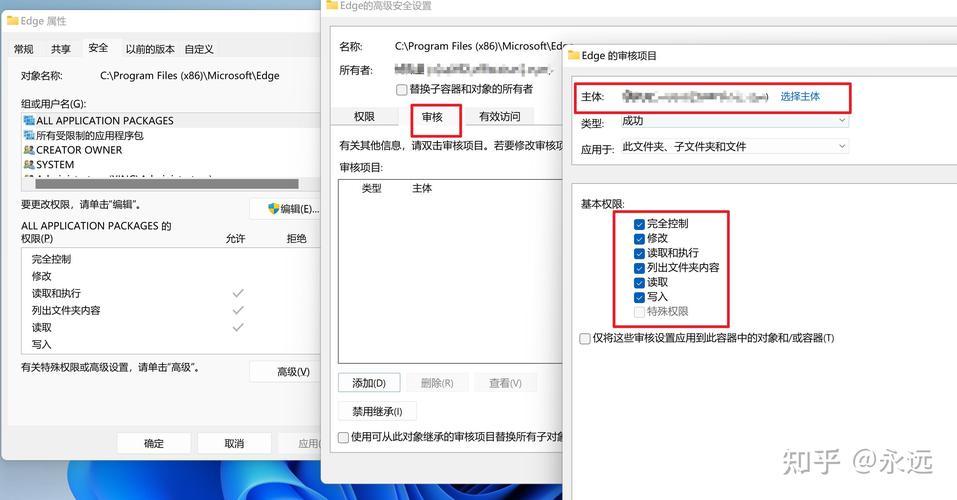Click the 添加(D) button
The height and width of the screenshot is (500, 957).
pyautogui.click(x=369, y=383)
